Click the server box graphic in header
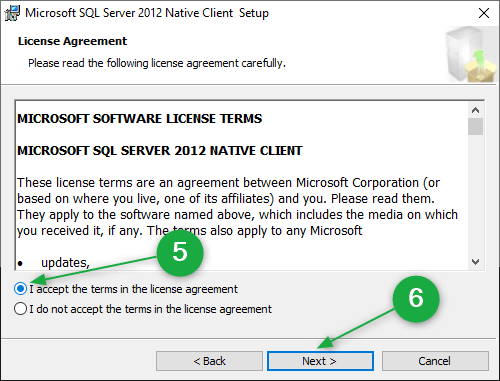The width and height of the screenshot is (500, 381). point(471,55)
